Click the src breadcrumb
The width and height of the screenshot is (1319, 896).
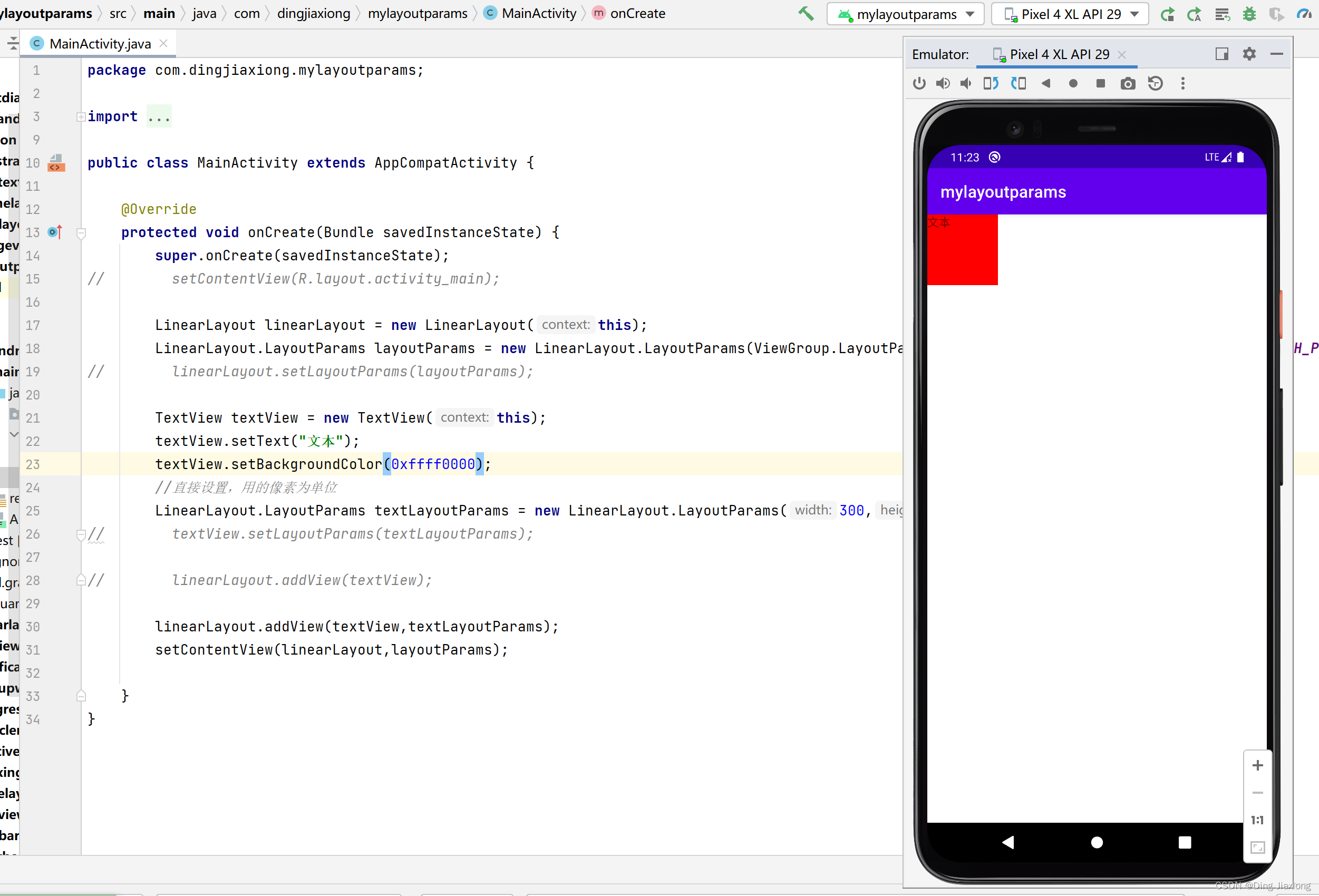(118, 13)
